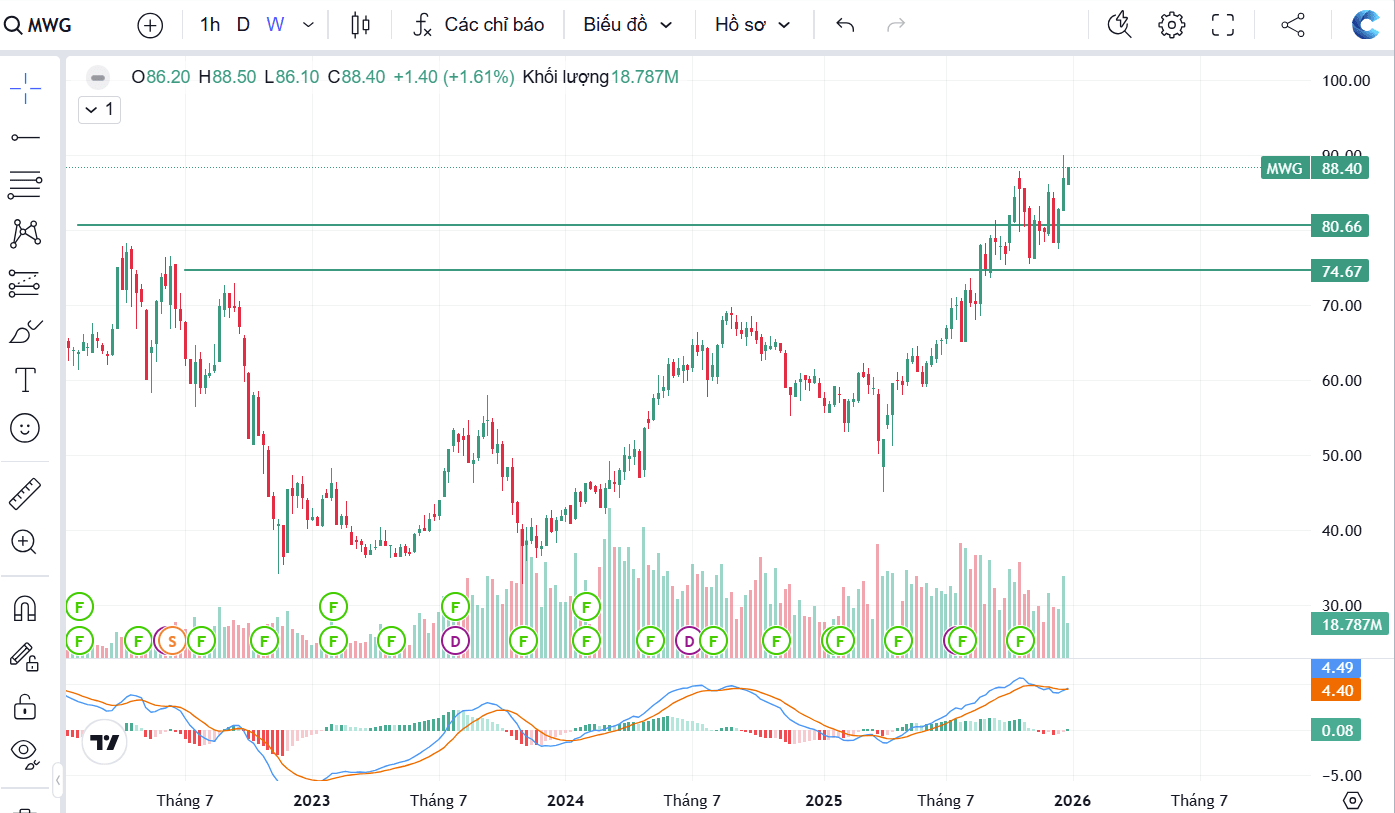Collapse the left drawing toolbar arrow
1395x813 pixels.
[x=58, y=779]
